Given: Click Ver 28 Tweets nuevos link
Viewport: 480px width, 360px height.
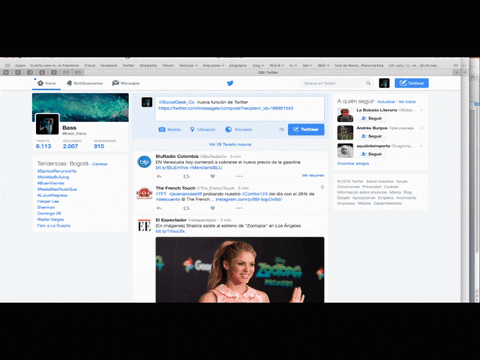Looking at the screenshot, I should point(230,144).
